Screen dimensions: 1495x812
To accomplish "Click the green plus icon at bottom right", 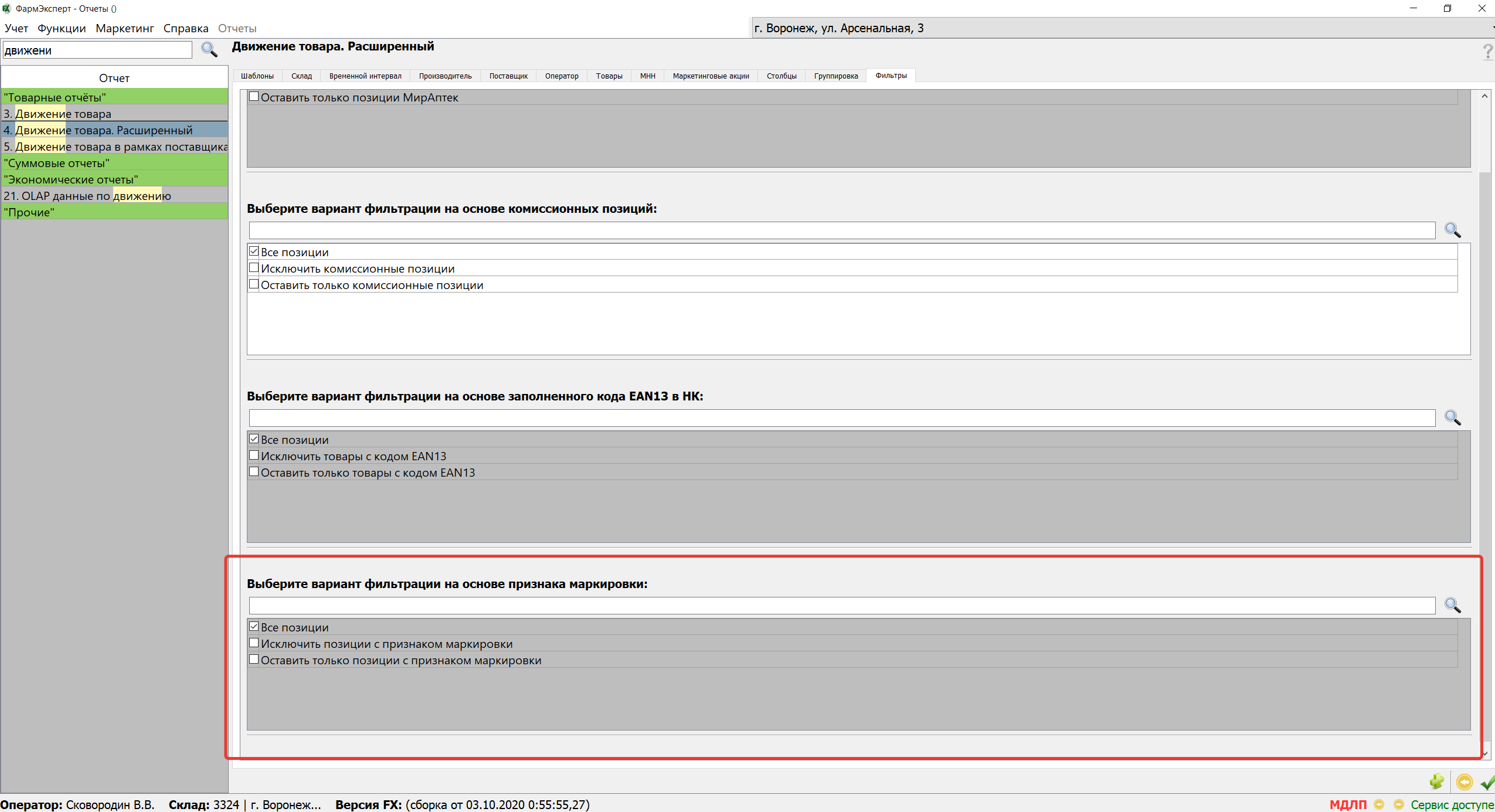I will (1436, 782).
